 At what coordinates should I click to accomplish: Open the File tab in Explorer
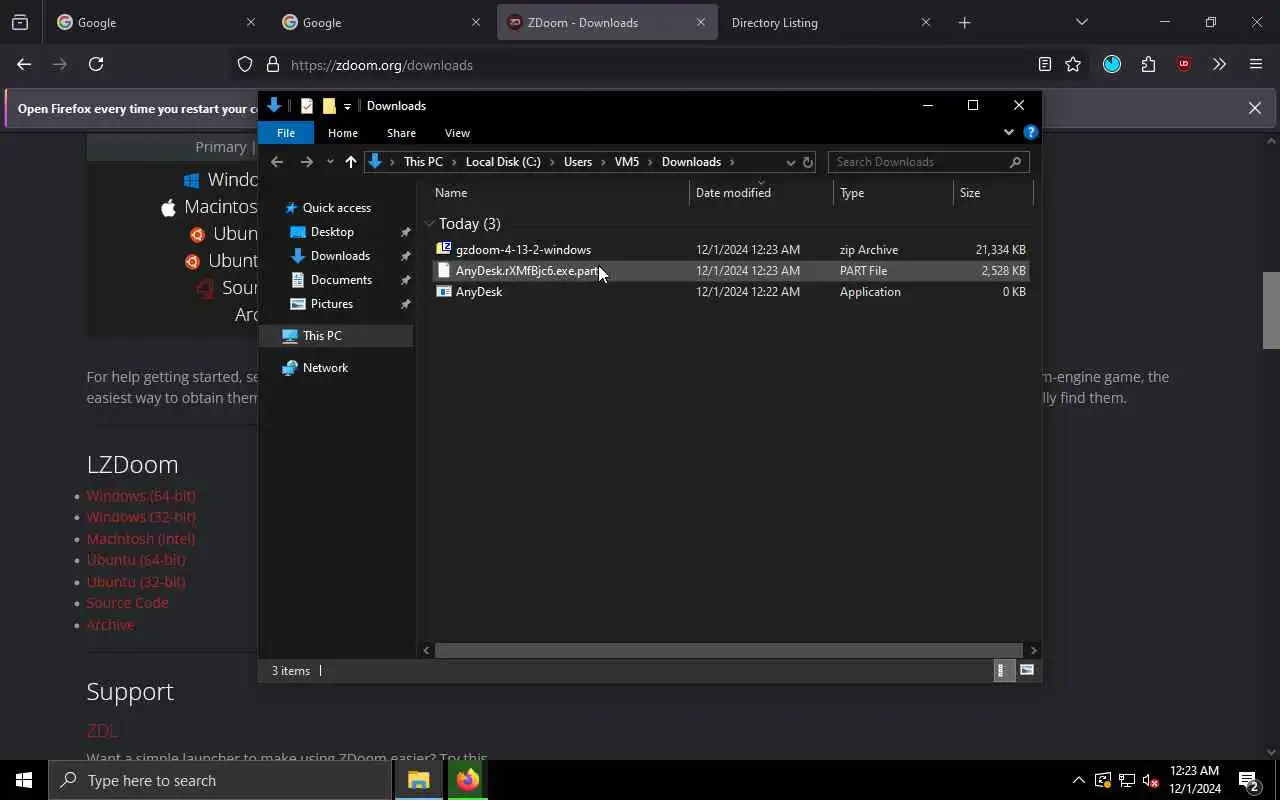pos(286,133)
